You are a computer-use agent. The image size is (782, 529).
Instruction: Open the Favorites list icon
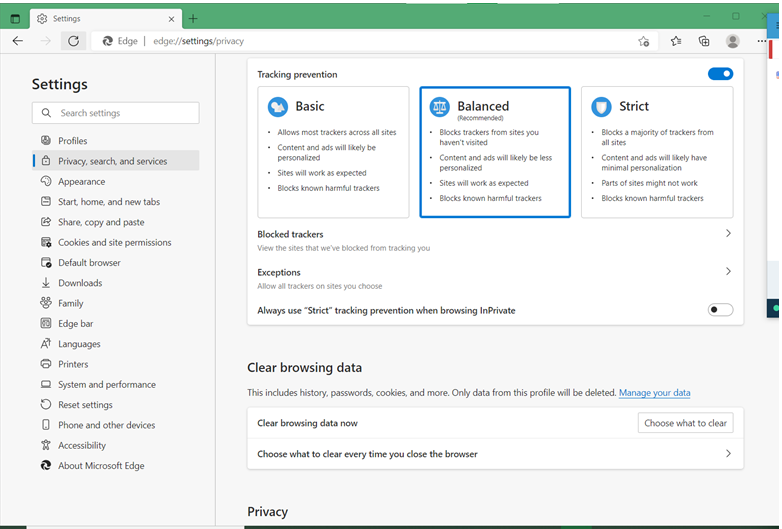(676, 41)
